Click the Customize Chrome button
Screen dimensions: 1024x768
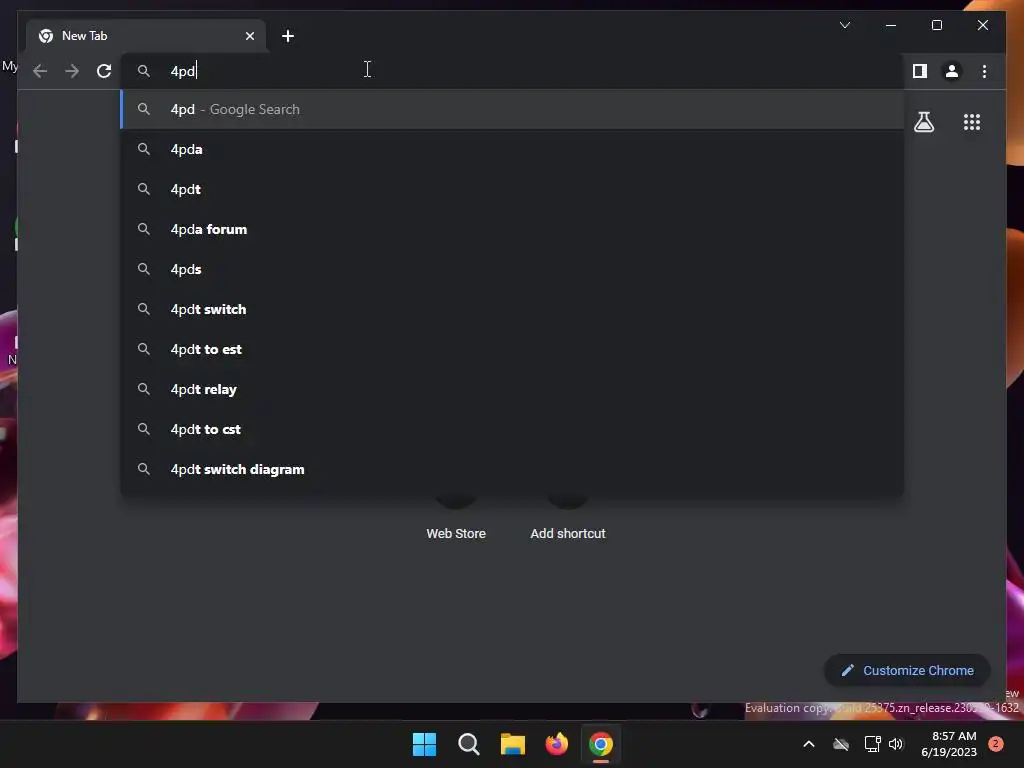pos(907,671)
